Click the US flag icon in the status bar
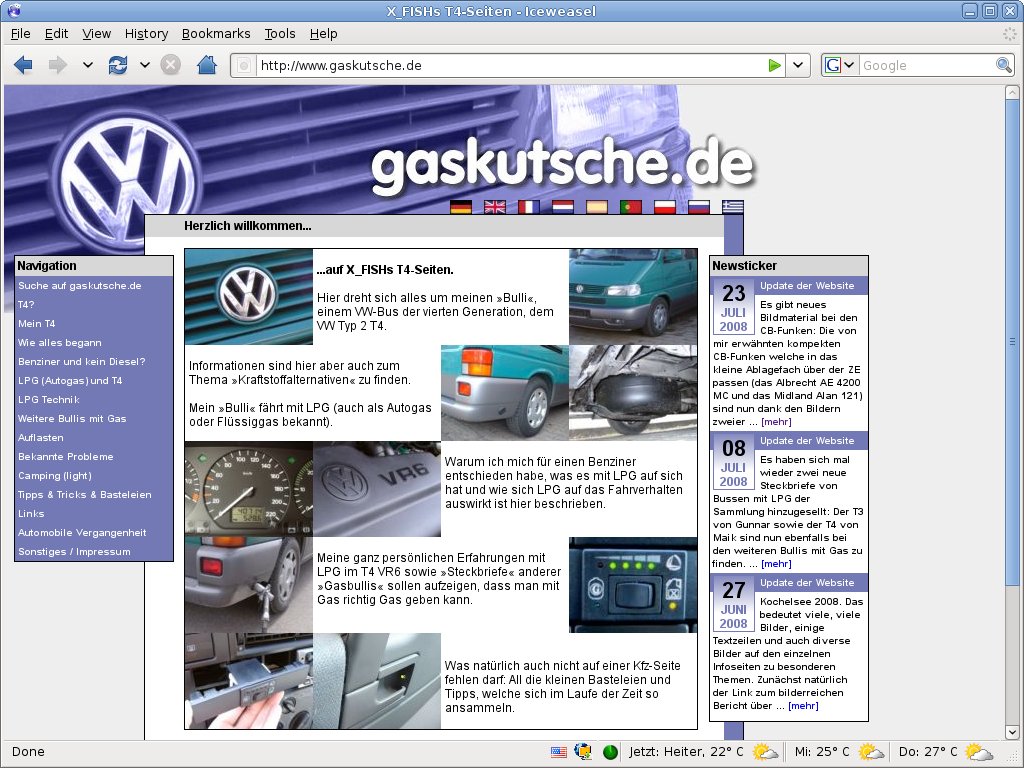Screen dimensions: 1024x768 (559, 752)
